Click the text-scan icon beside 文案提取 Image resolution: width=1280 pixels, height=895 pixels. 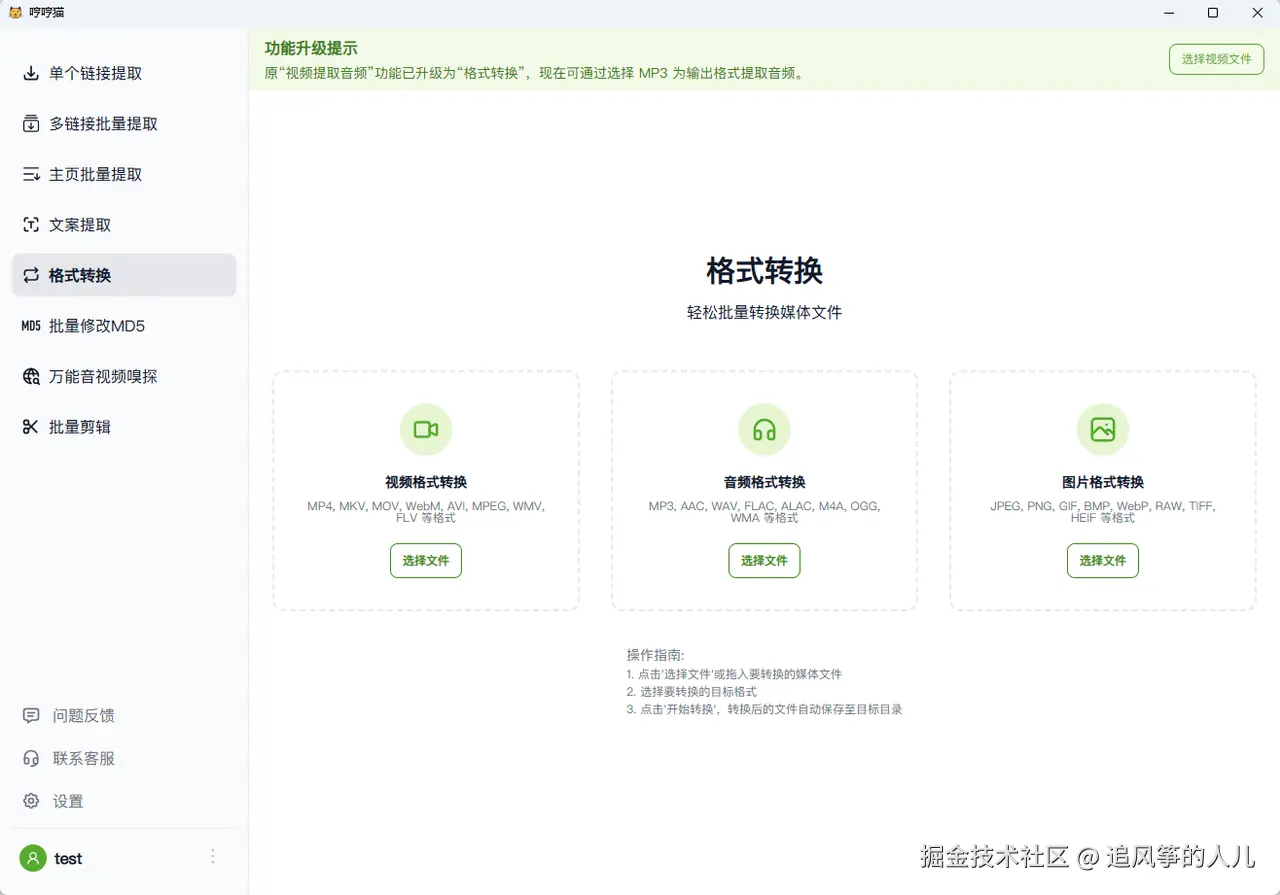click(31, 225)
